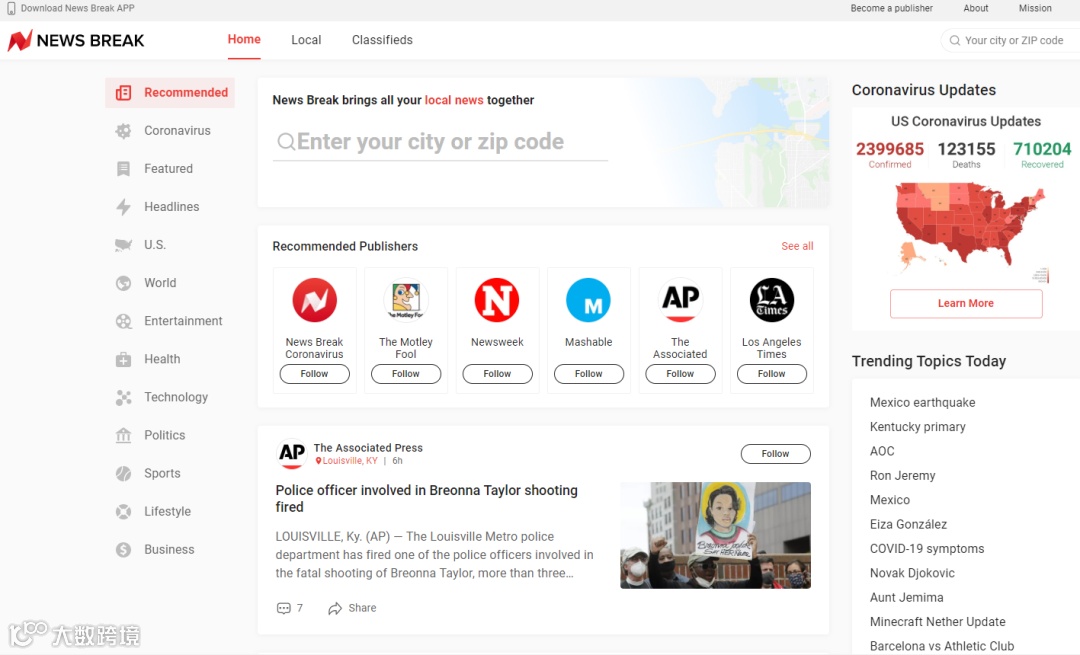Click the Entertainment film reel icon
The width and height of the screenshot is (1080, 655).
[x=123, y=321]
